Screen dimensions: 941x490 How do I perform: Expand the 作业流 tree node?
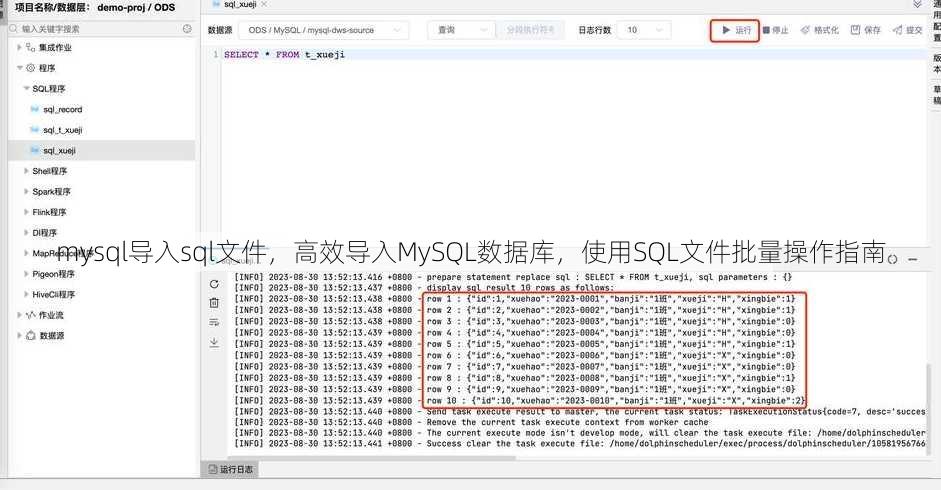click(x=19, y=315)
